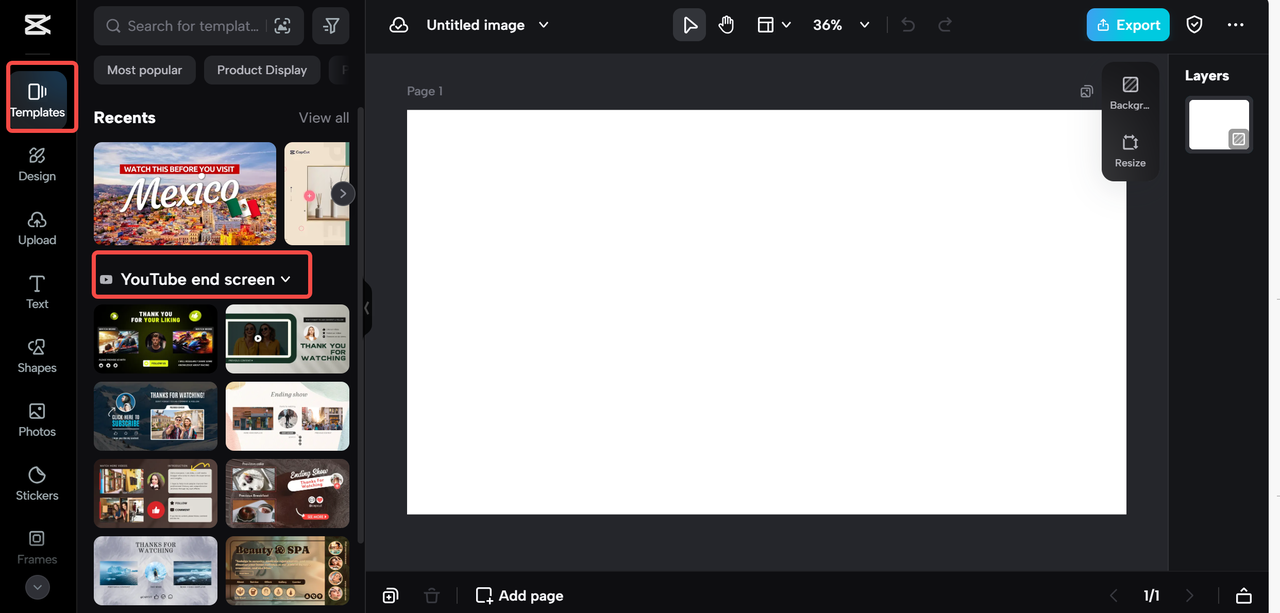Screen dimensions: 1280x613
Task: Select Click here to subscribe template
Action: pyautogui.click(x=155, y=416)
